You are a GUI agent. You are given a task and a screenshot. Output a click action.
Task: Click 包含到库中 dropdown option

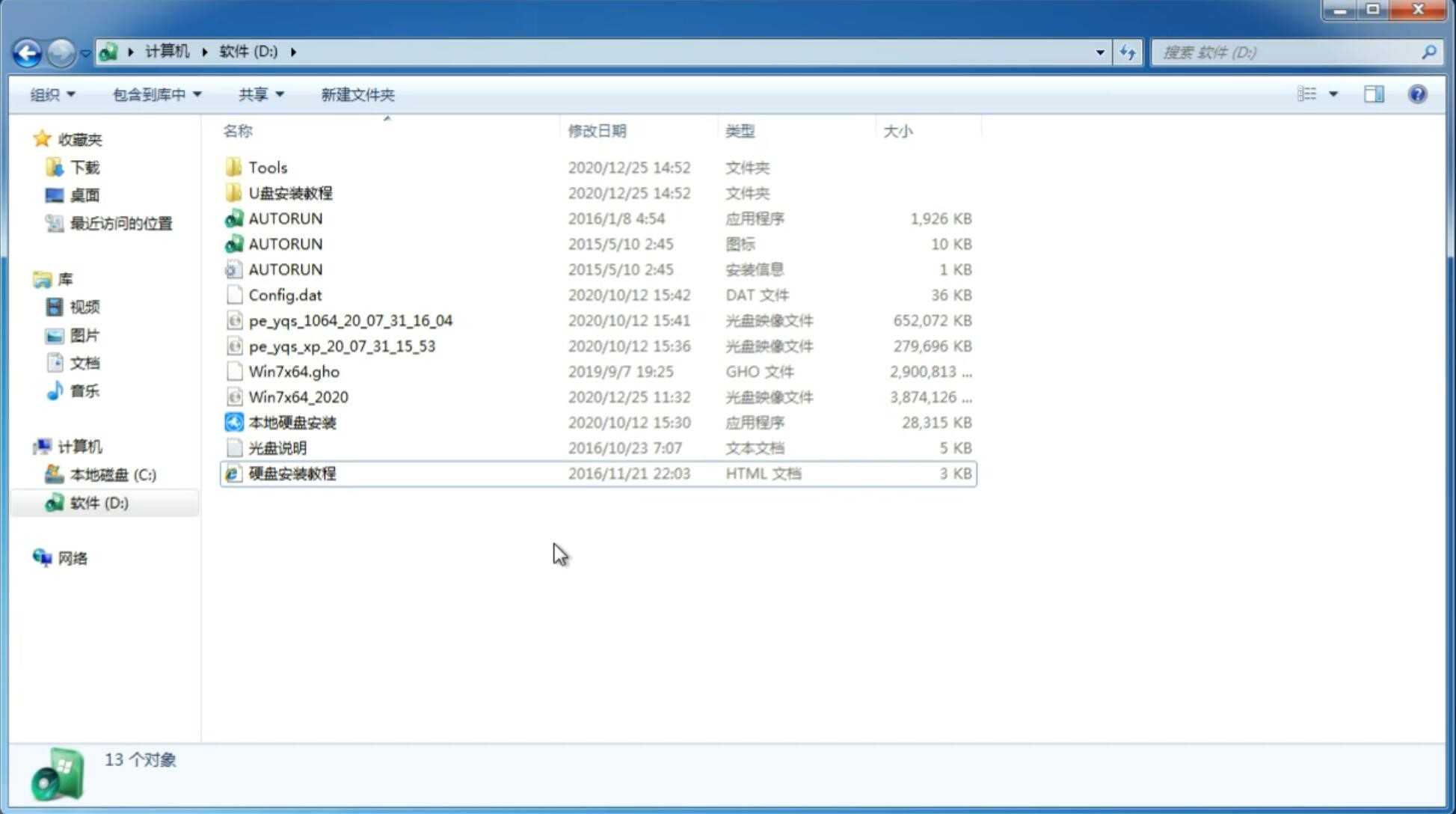155,94
